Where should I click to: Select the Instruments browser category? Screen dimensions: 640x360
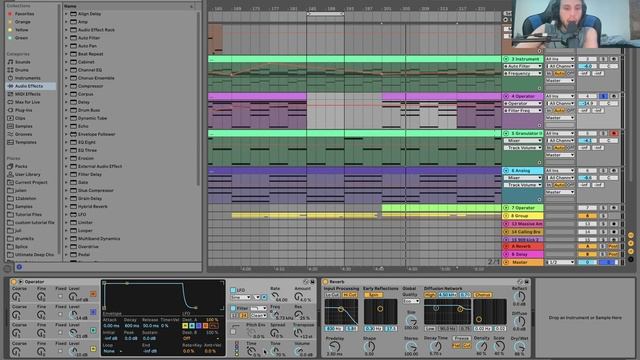(27, 78)
